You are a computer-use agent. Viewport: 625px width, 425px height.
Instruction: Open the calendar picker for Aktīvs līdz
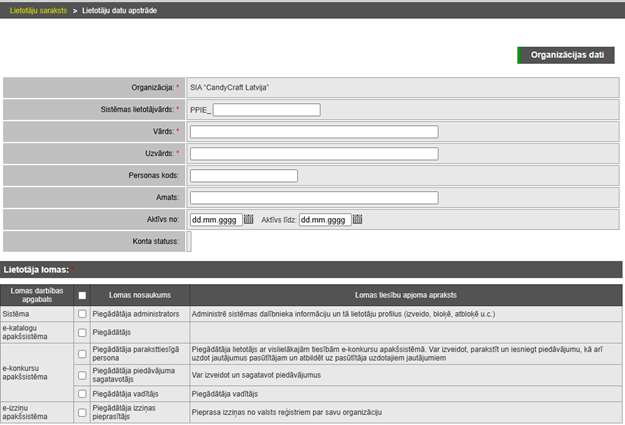click(357, 220)
